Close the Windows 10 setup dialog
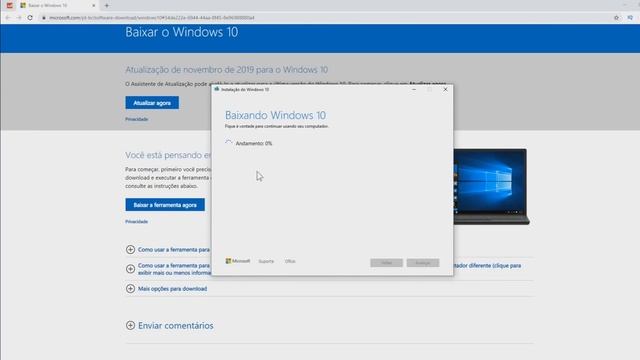 pyautogui.click(x=445, y=89)
